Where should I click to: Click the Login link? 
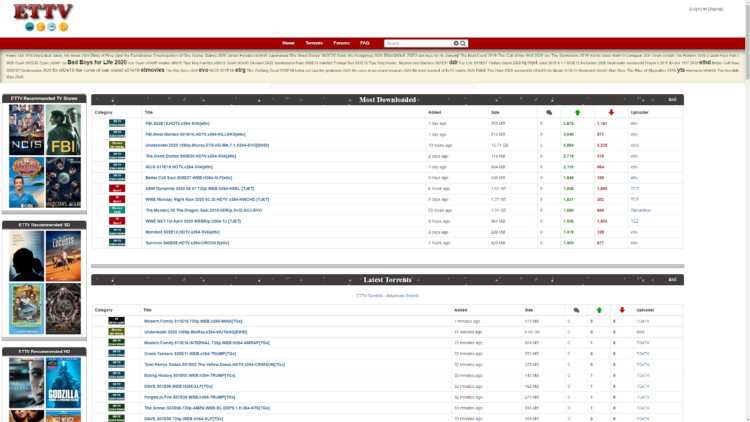(695, 9)
